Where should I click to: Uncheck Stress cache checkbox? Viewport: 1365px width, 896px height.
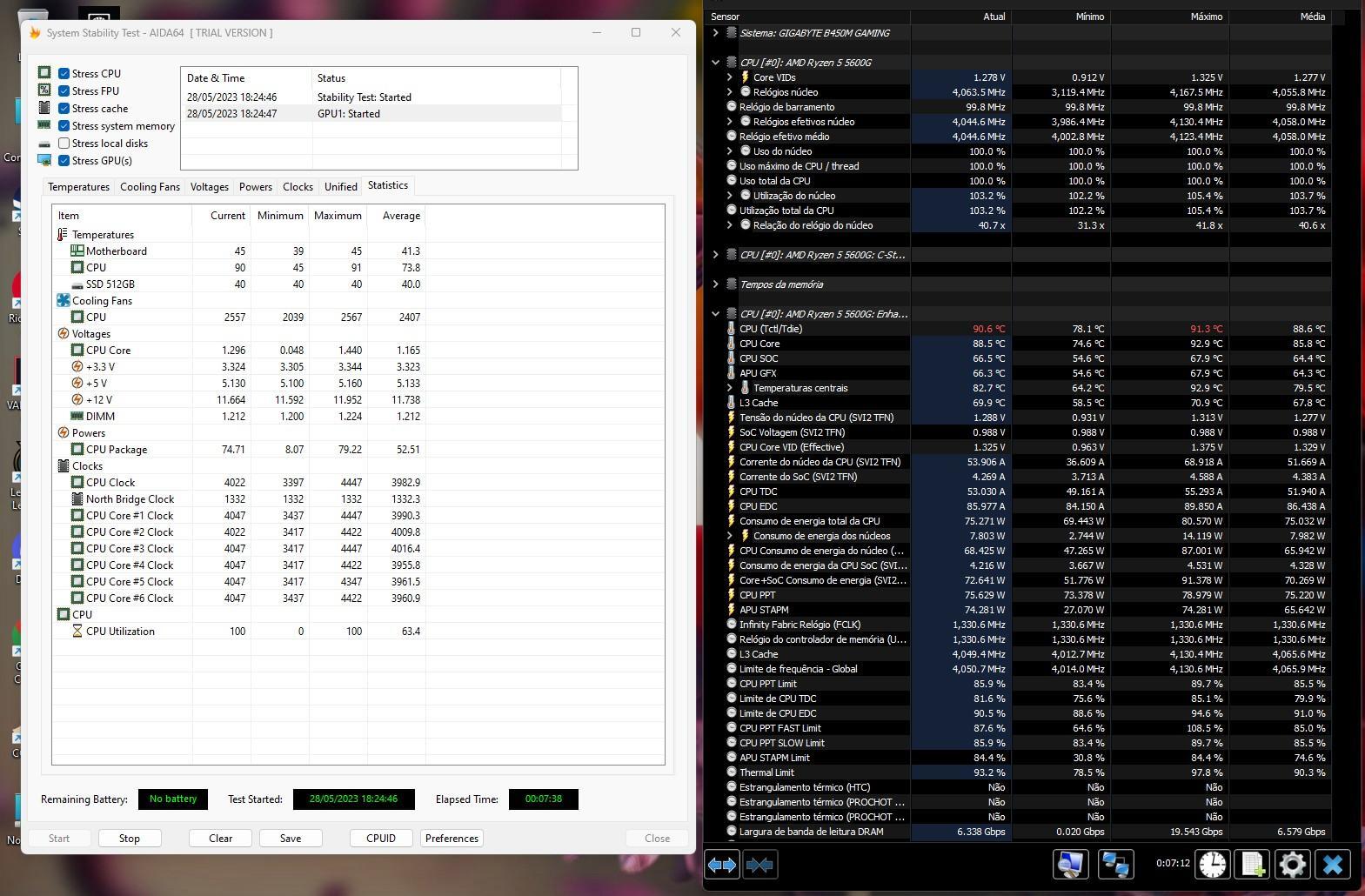pos(64,109)
